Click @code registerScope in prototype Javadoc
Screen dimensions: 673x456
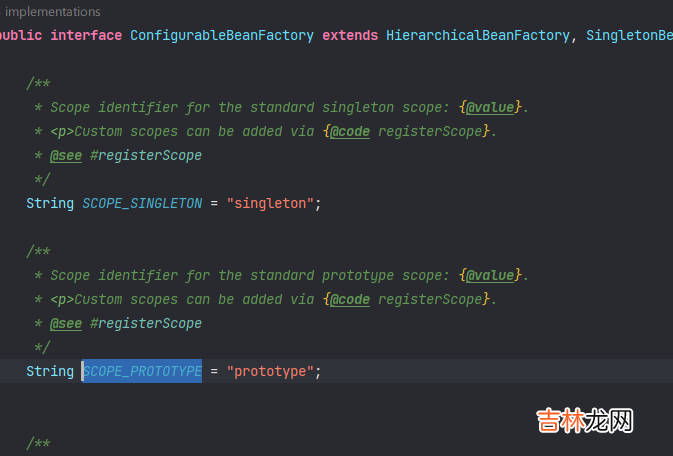point(409,299)
